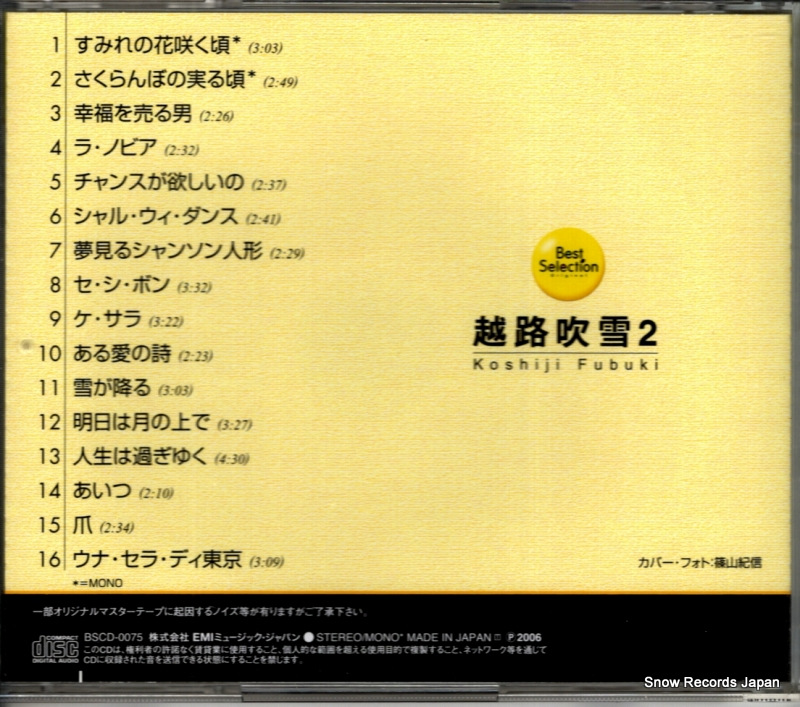The image size is (800, 707).
Task: Click track 16 title ウナ・セラ・ディ東京
Action: (157, 559)
